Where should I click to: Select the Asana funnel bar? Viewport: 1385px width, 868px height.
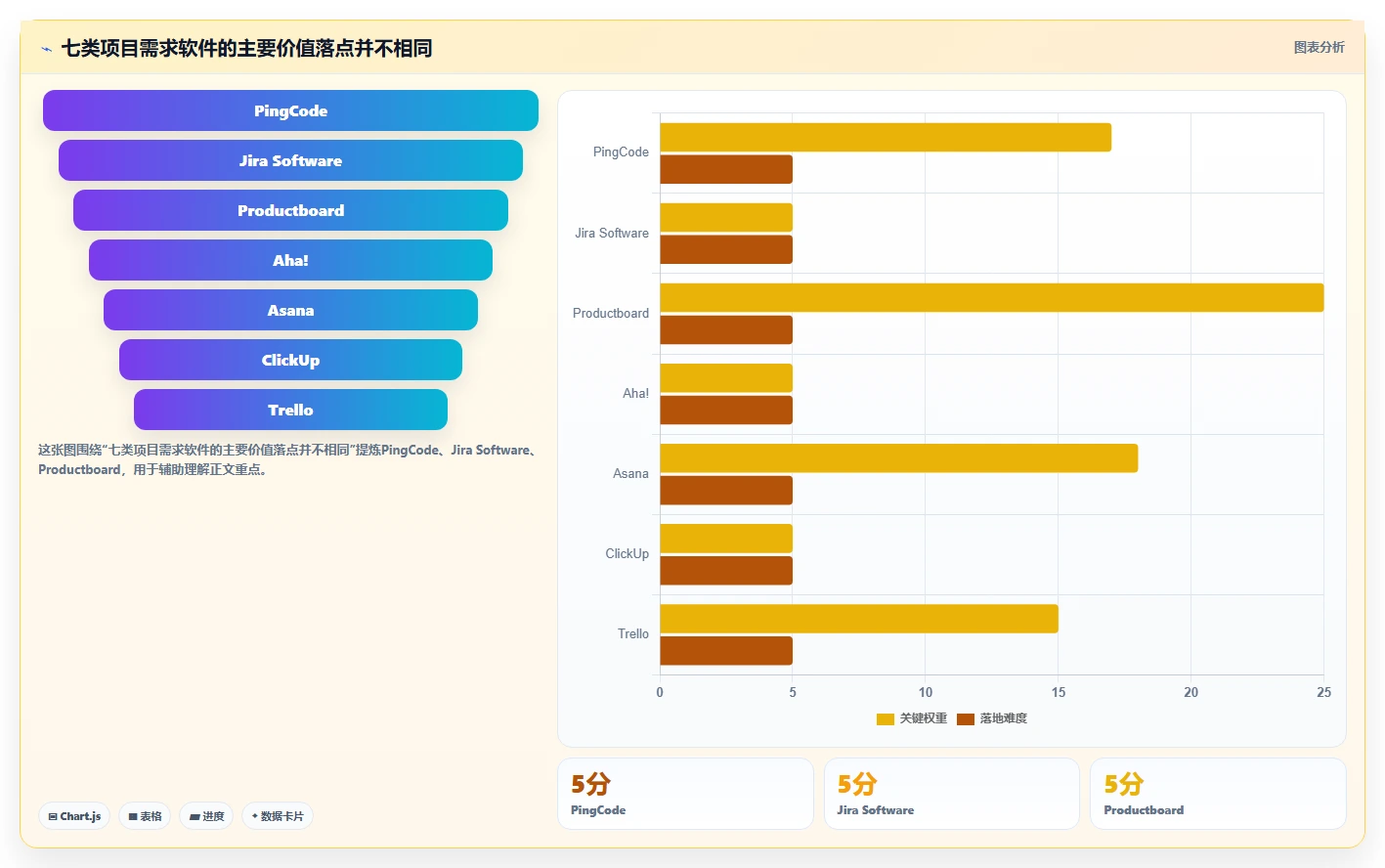[290, 310]
